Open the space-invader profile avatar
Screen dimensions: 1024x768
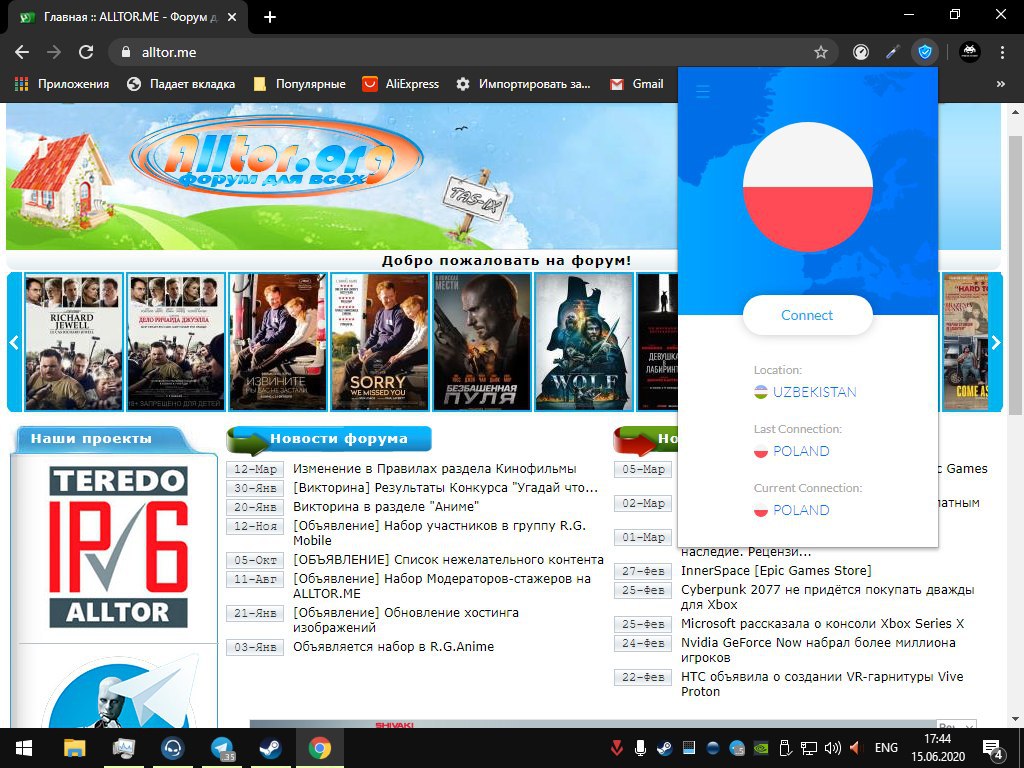pos(970,52)
